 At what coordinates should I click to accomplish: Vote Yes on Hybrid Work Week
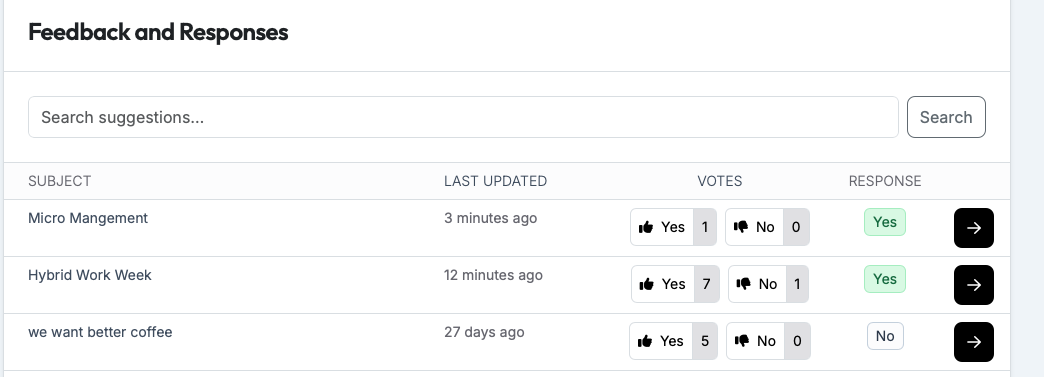pos(675,284)
